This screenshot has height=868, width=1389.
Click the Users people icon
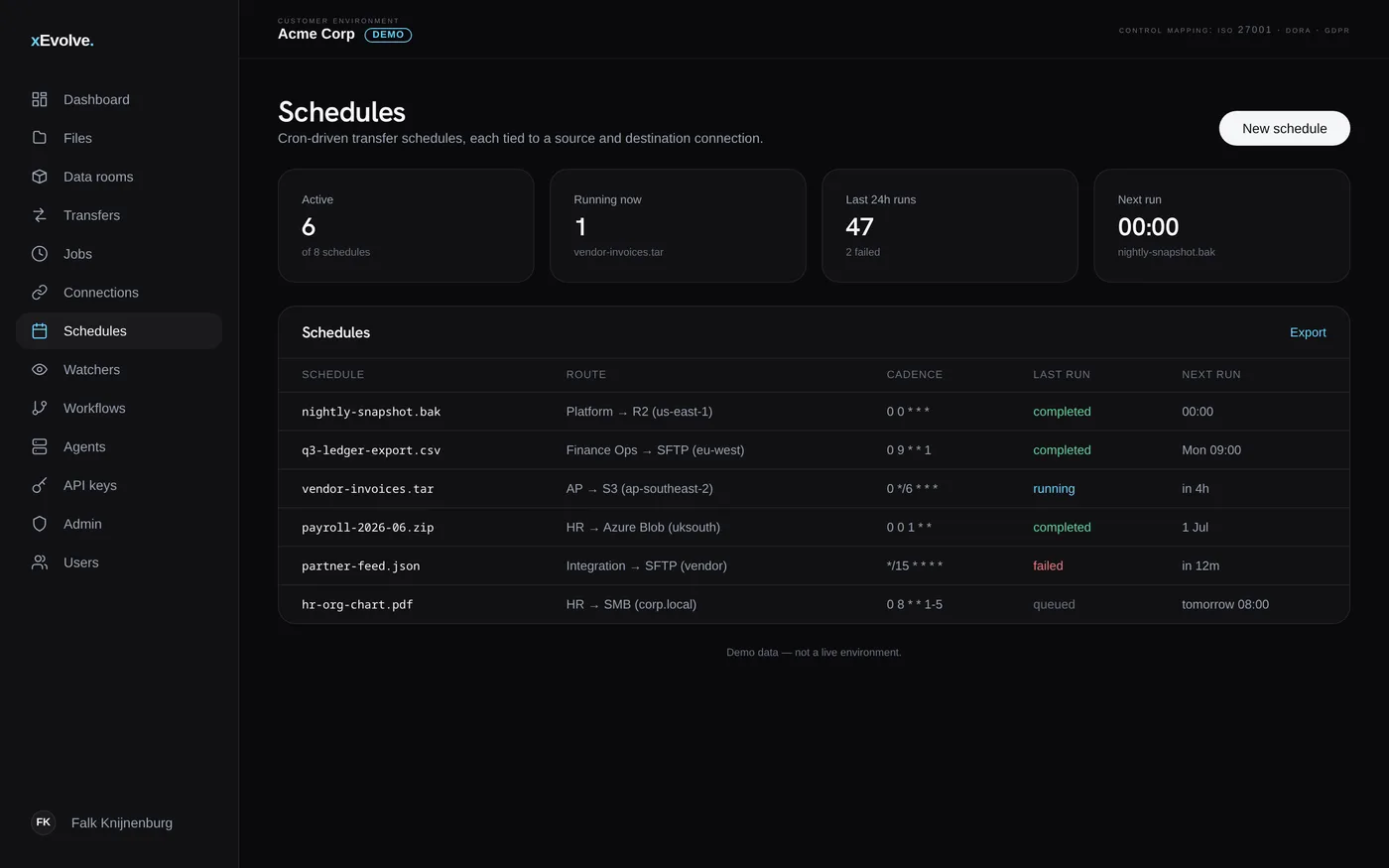pyautogui.click(x=40, y=562)
